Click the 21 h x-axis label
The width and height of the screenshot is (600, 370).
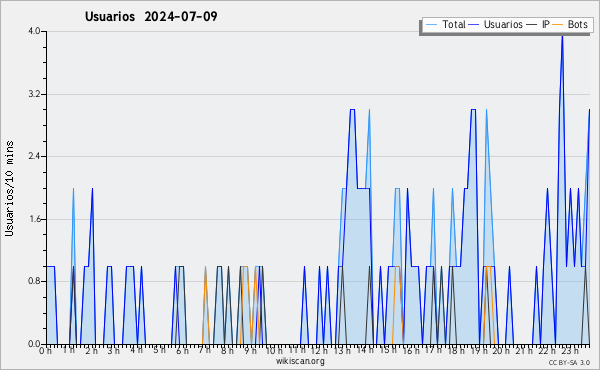[x=523, y=350]
